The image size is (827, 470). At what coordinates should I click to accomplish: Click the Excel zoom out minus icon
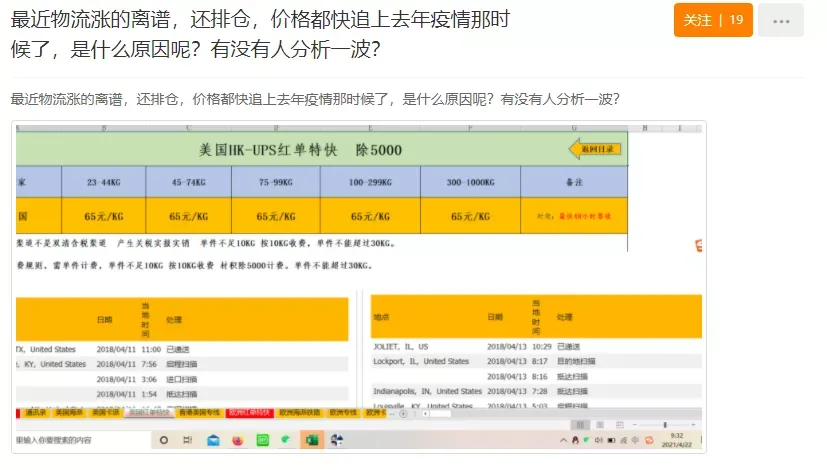pyautogui.click(x=634, y=425)
